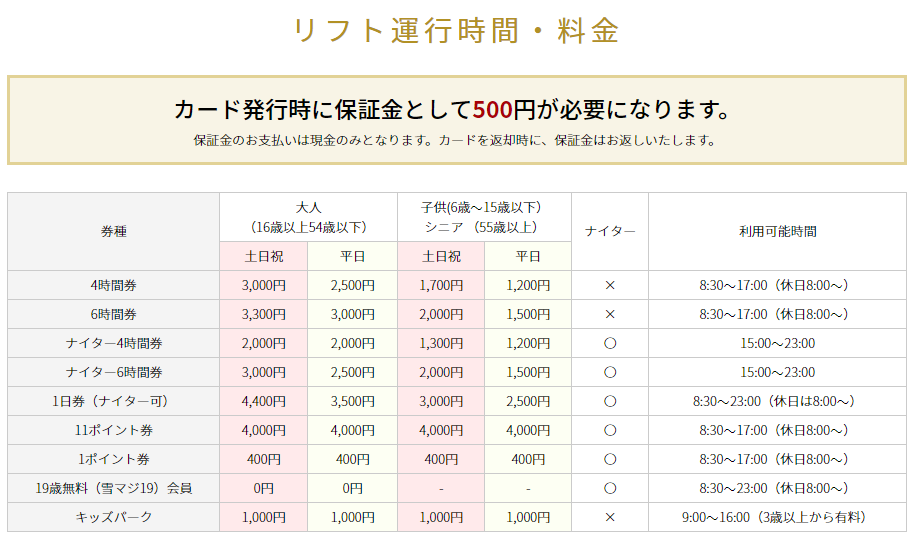Select the ナイター6時間券 row label

tap(114, 373)
